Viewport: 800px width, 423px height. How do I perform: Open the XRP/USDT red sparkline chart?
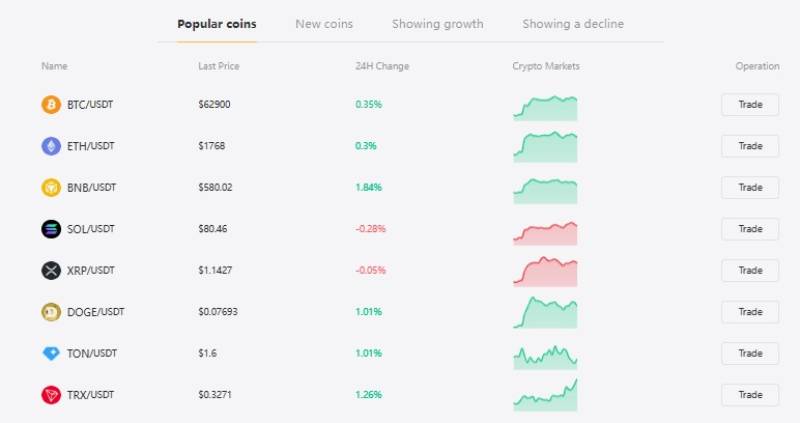545,271
